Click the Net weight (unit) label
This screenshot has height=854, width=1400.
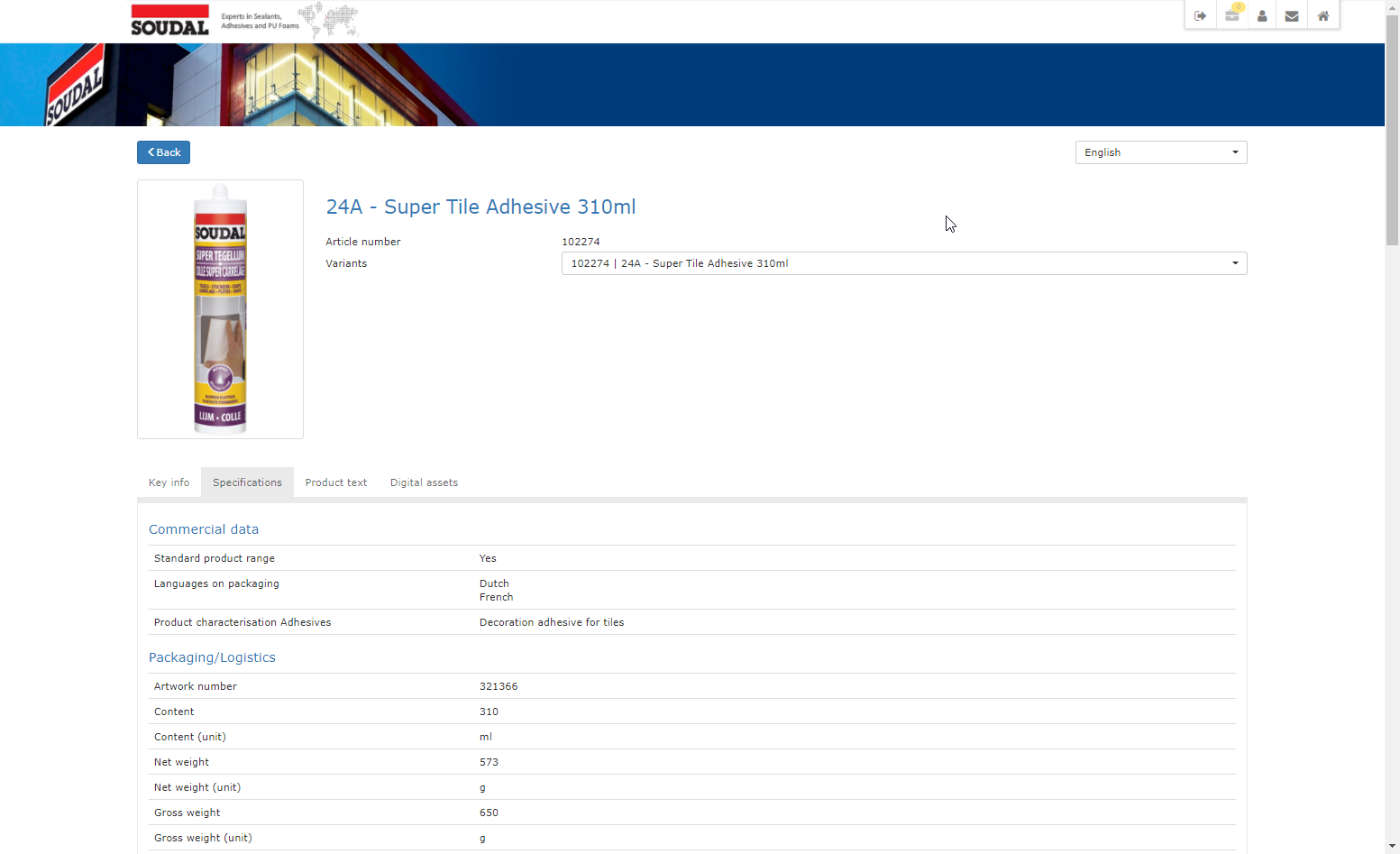click(197, 787)
